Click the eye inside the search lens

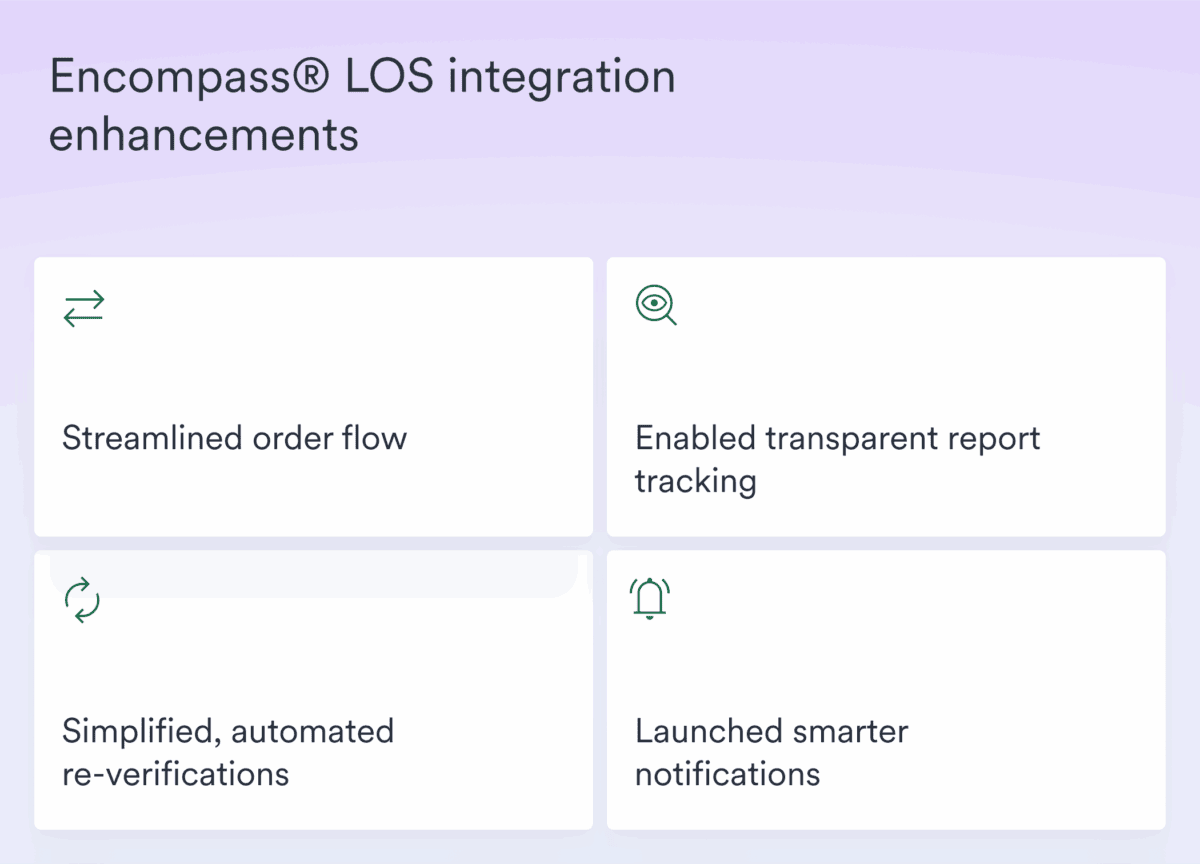[652, 302]
